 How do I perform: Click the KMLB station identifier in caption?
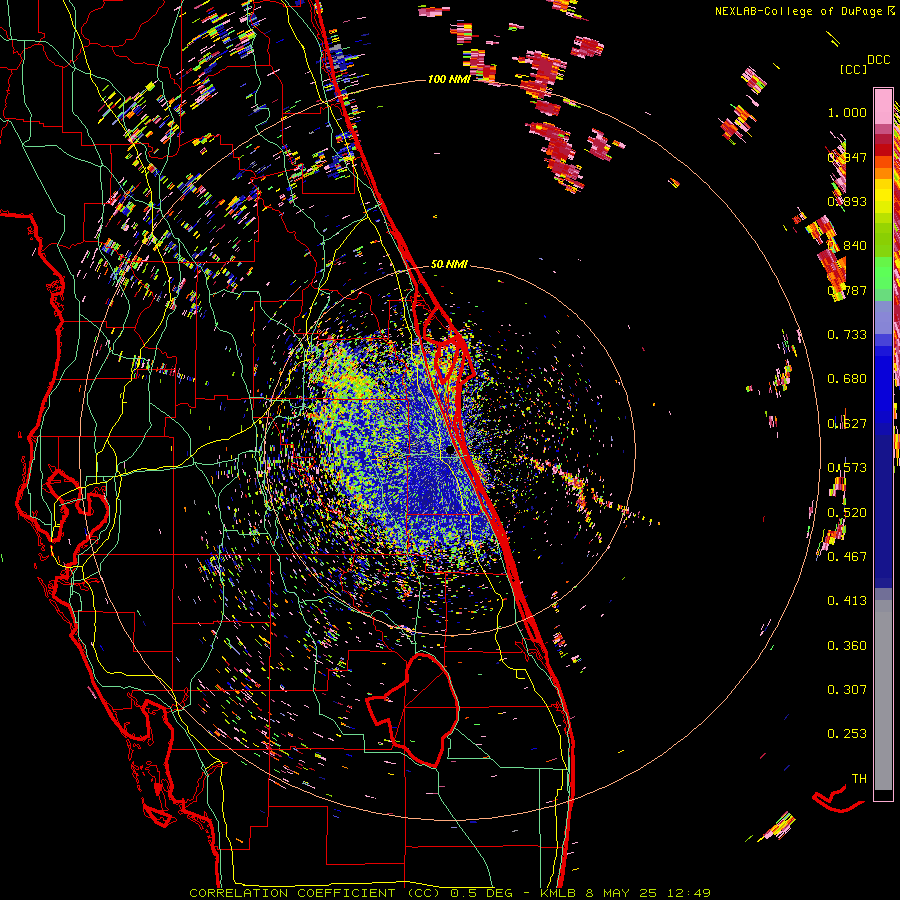[559, 893]
